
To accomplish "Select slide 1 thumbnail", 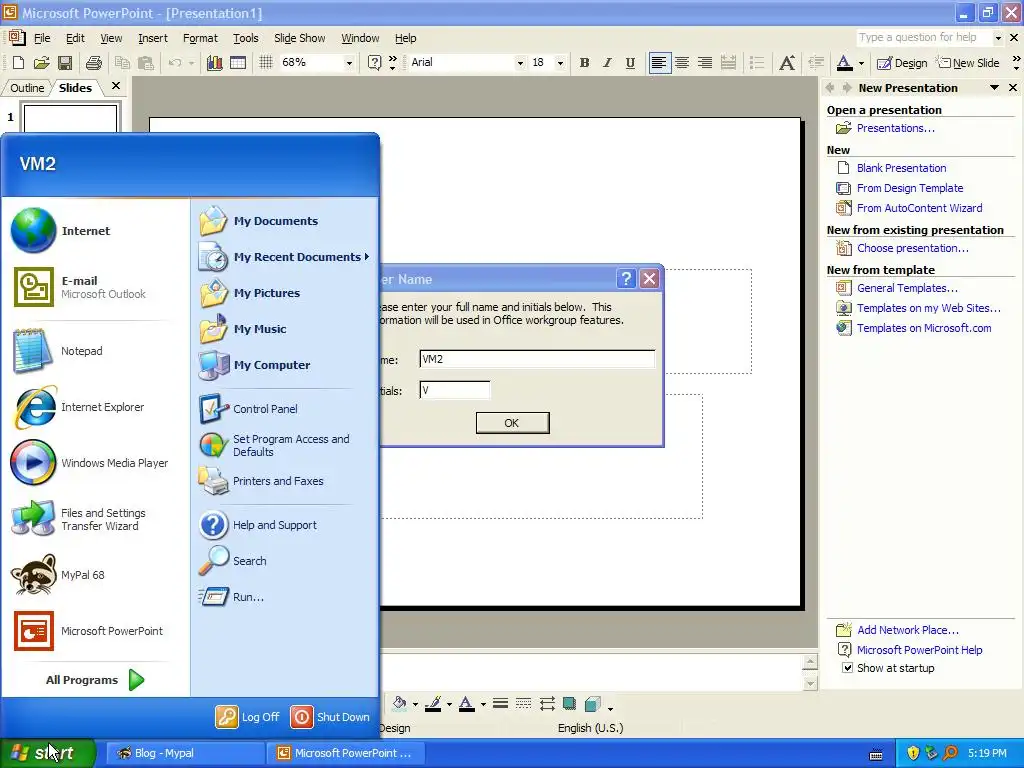I will tap(70, 118).
